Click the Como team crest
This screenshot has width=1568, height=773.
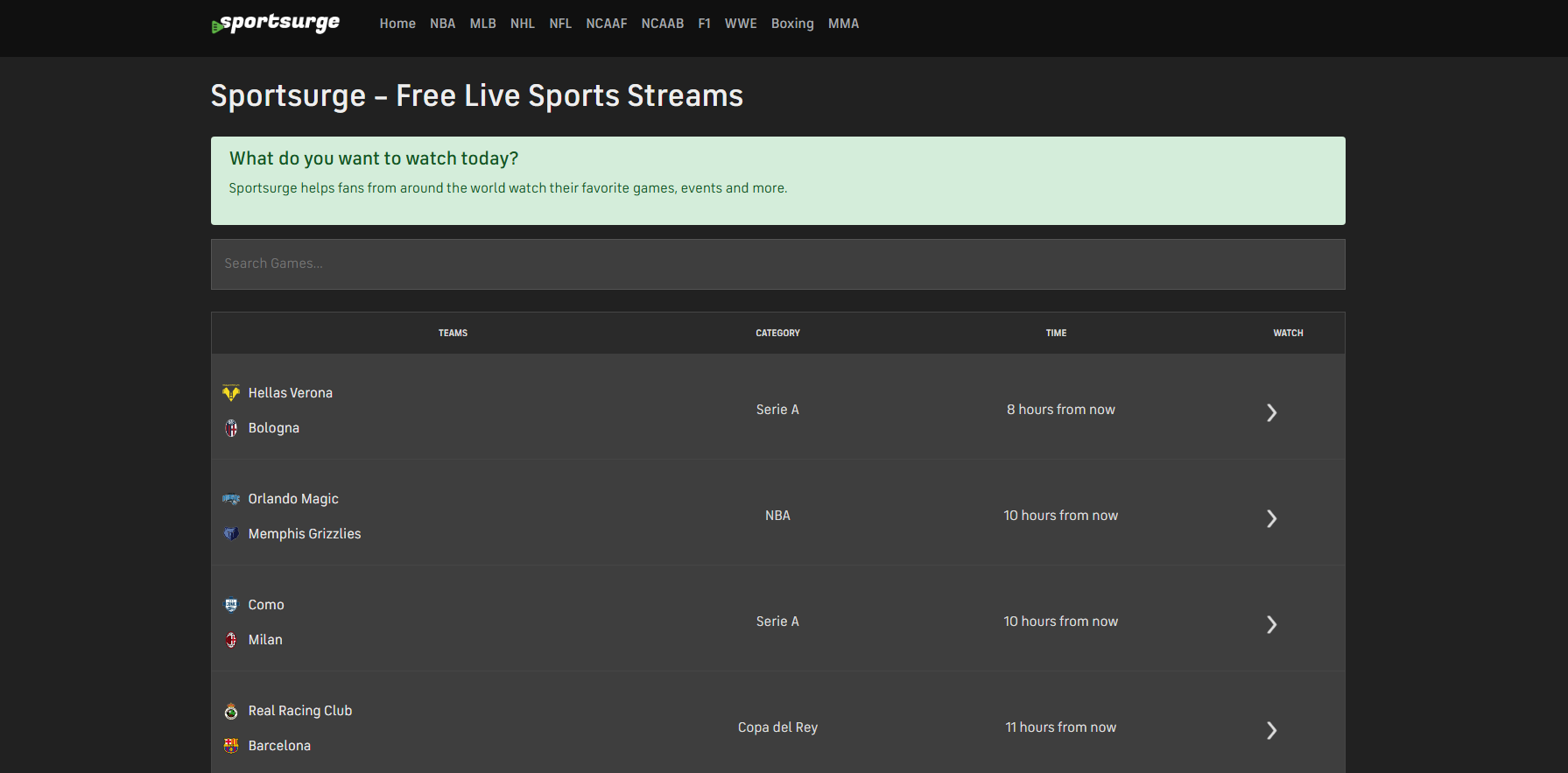[x=231, y=605]
